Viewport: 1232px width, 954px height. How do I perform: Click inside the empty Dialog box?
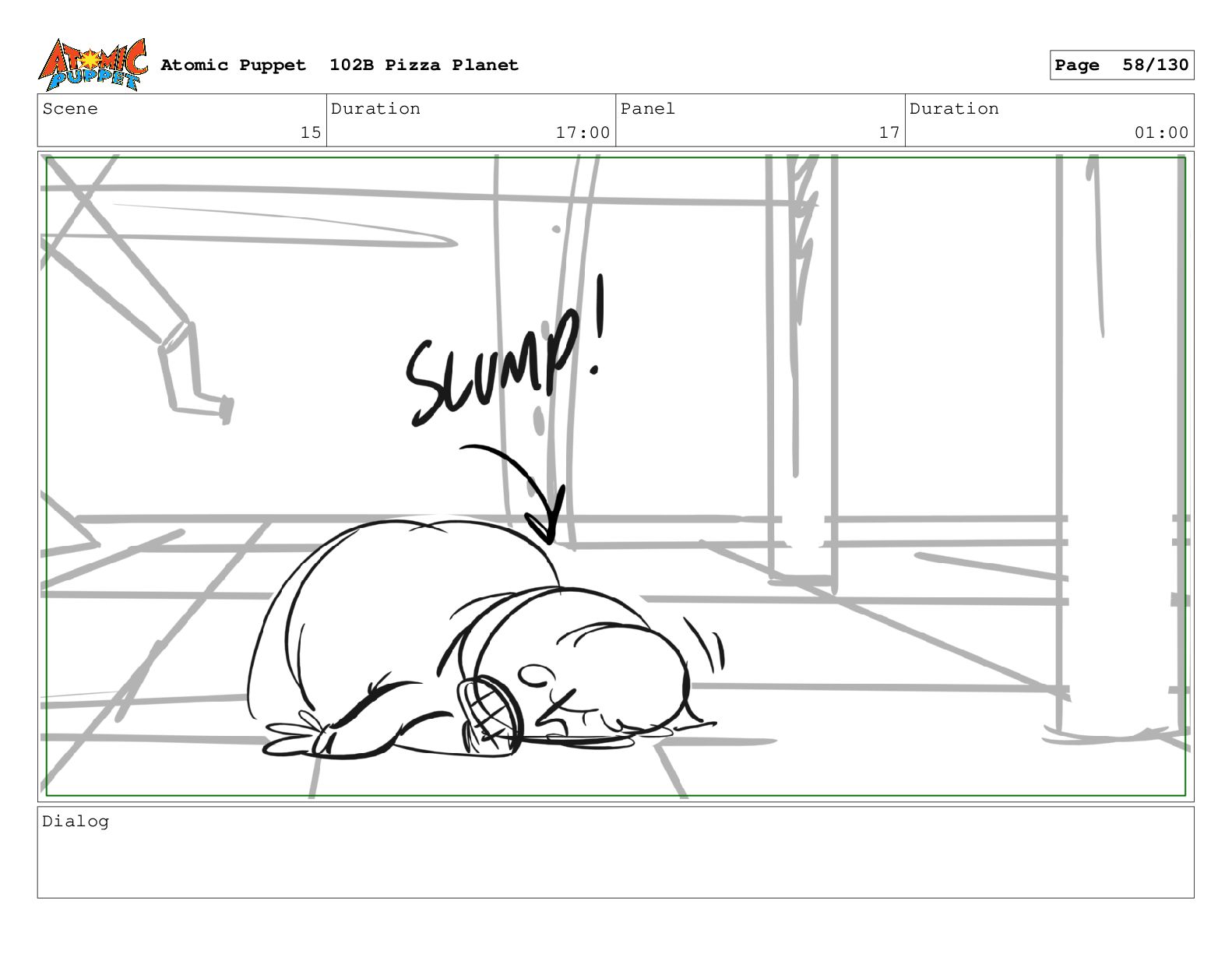click(x=615, y=853)
